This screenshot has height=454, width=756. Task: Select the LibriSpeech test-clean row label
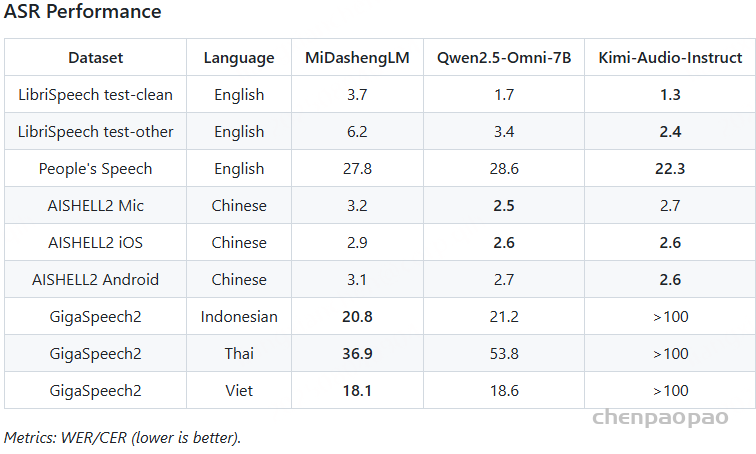pos(95,94)
